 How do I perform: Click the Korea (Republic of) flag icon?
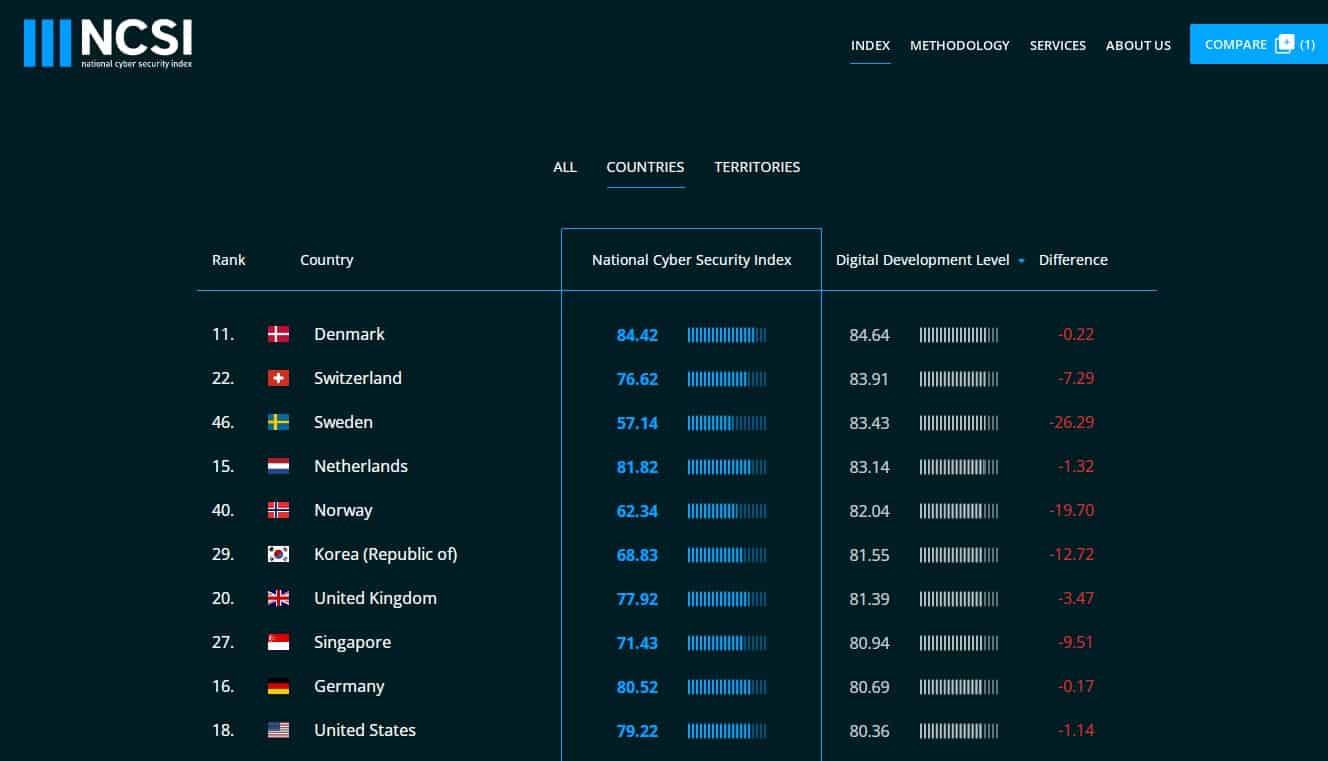tap(278, 554)
